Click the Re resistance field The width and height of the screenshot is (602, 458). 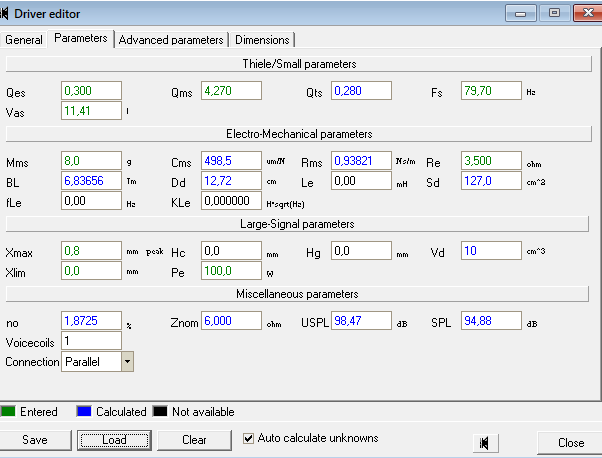(x=491, y=160)
